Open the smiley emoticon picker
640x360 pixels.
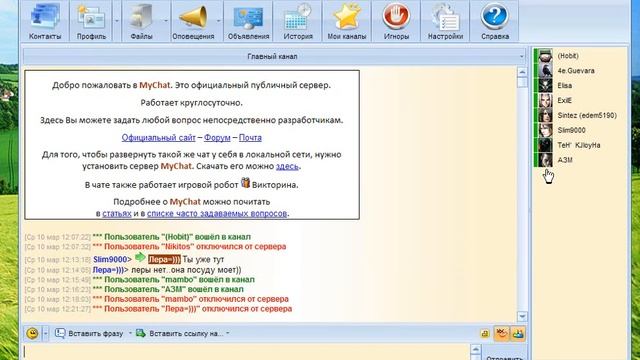click(x=32, y=333)
